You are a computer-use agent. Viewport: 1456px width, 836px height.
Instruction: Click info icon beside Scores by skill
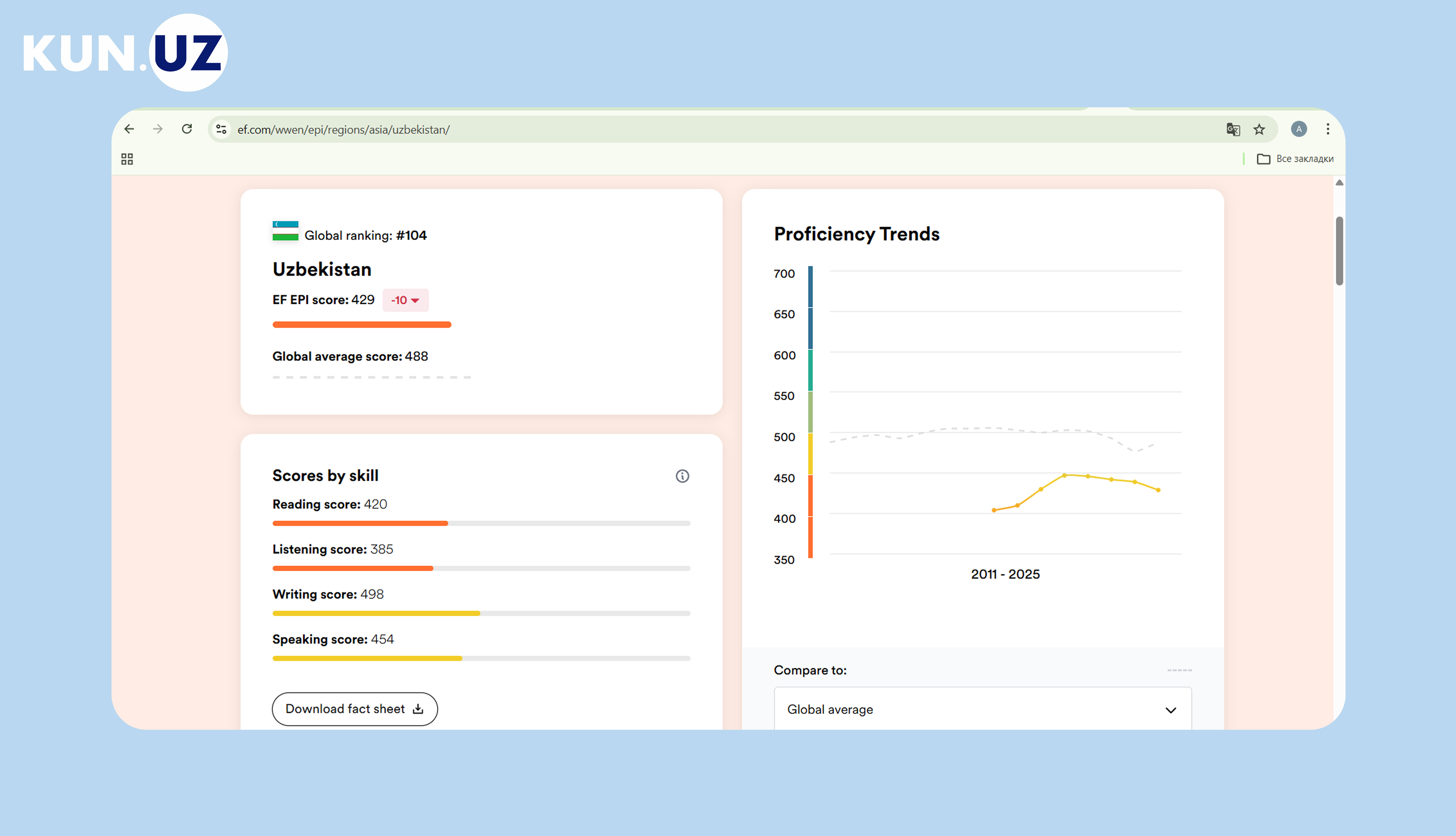point(682,476)
